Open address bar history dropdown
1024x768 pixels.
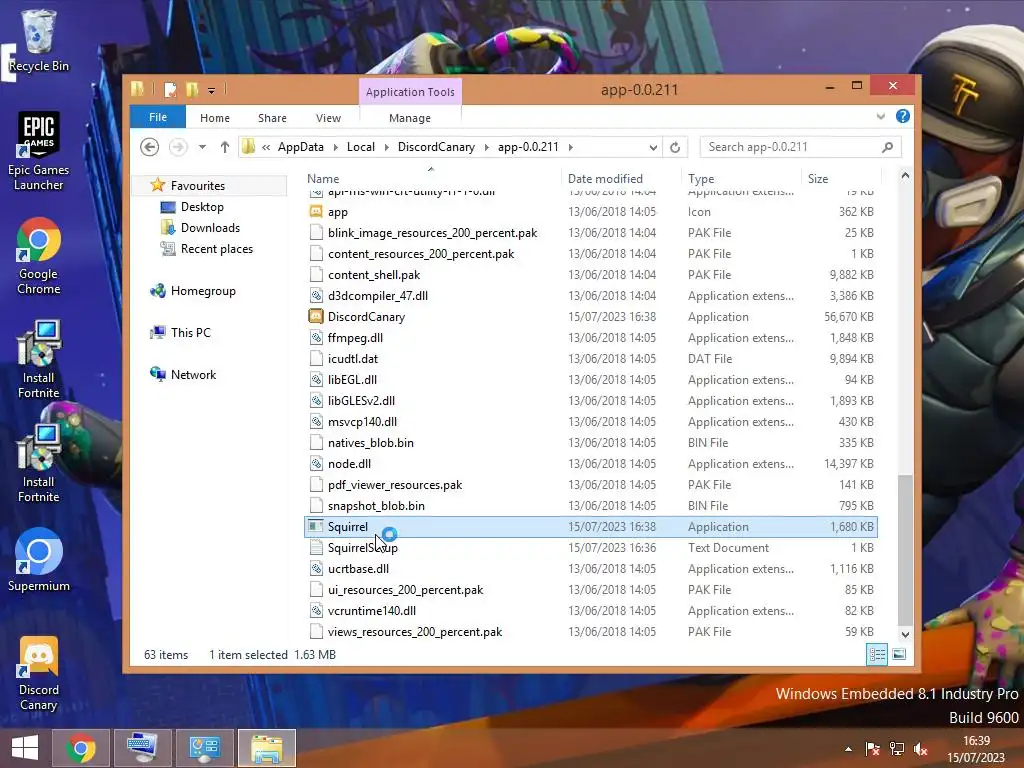[653, 148]
